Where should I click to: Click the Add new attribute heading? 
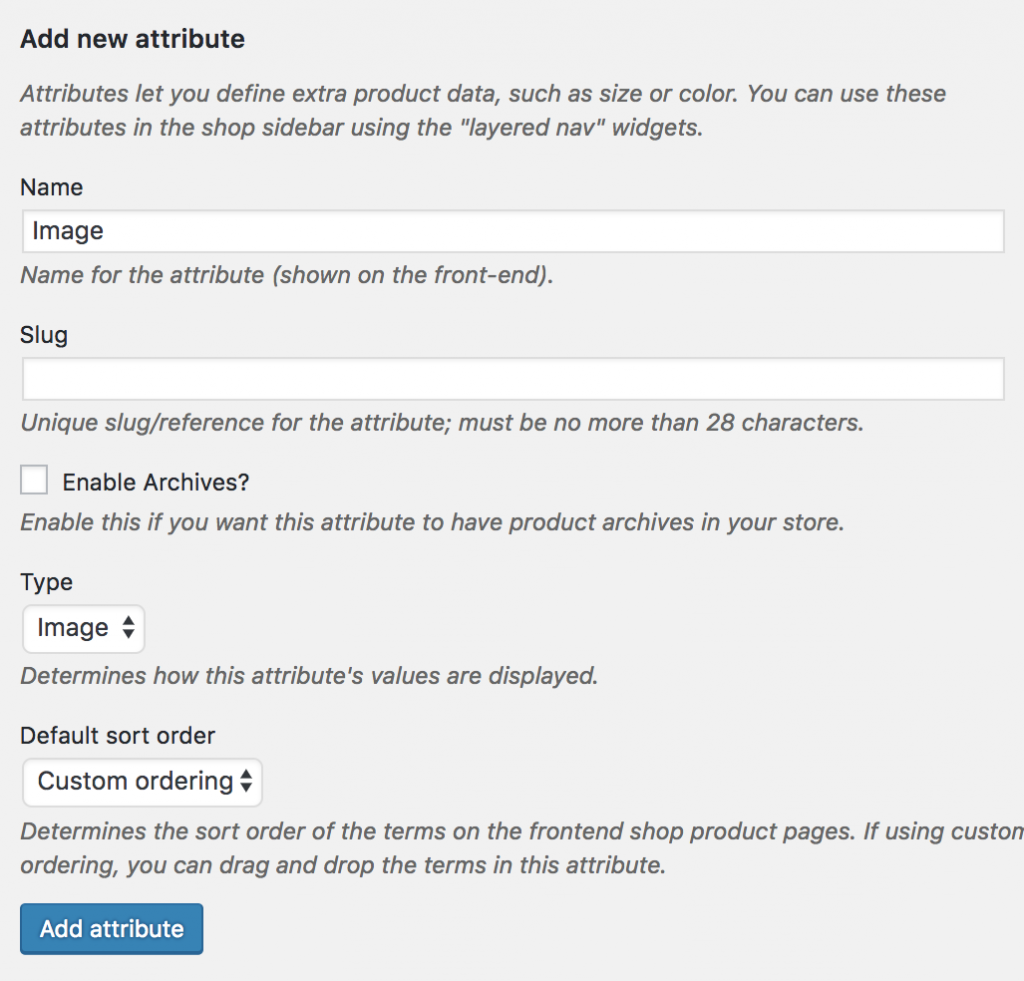(131, 39)
